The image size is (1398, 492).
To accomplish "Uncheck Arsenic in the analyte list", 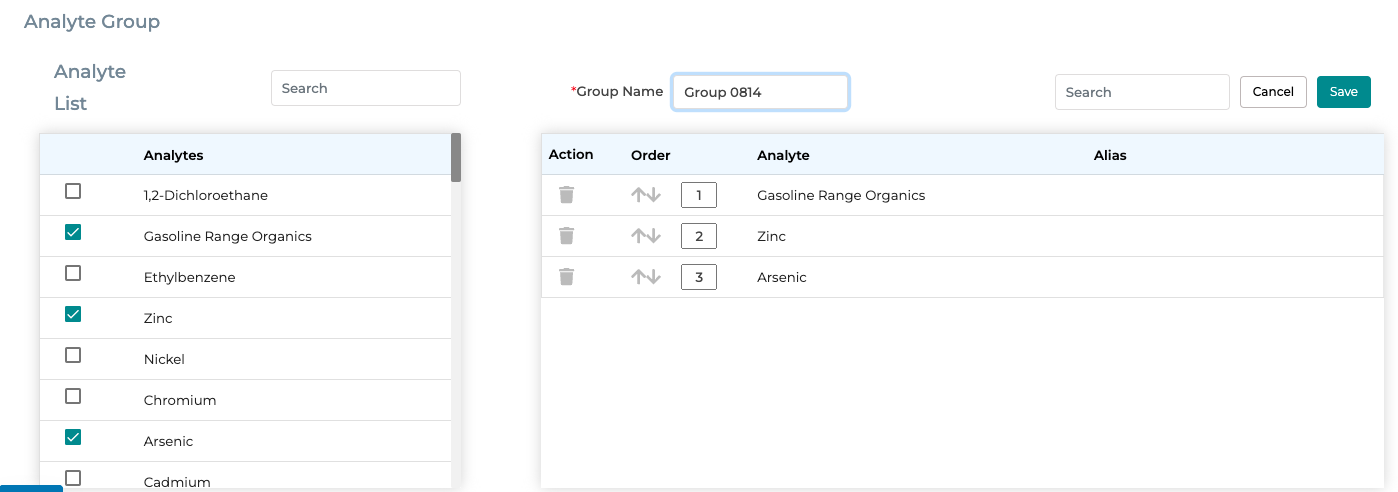I will (x=73, y=437).
